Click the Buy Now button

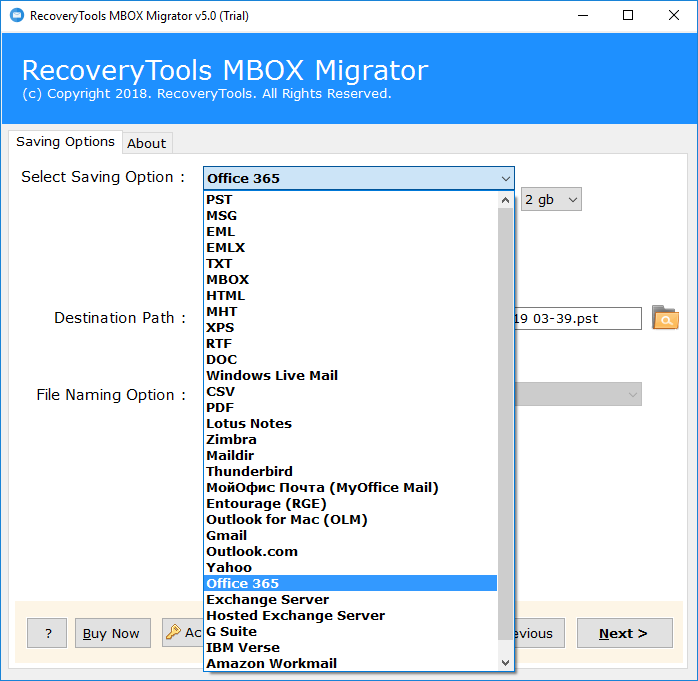pyautogui.click(x=113, y=633)
